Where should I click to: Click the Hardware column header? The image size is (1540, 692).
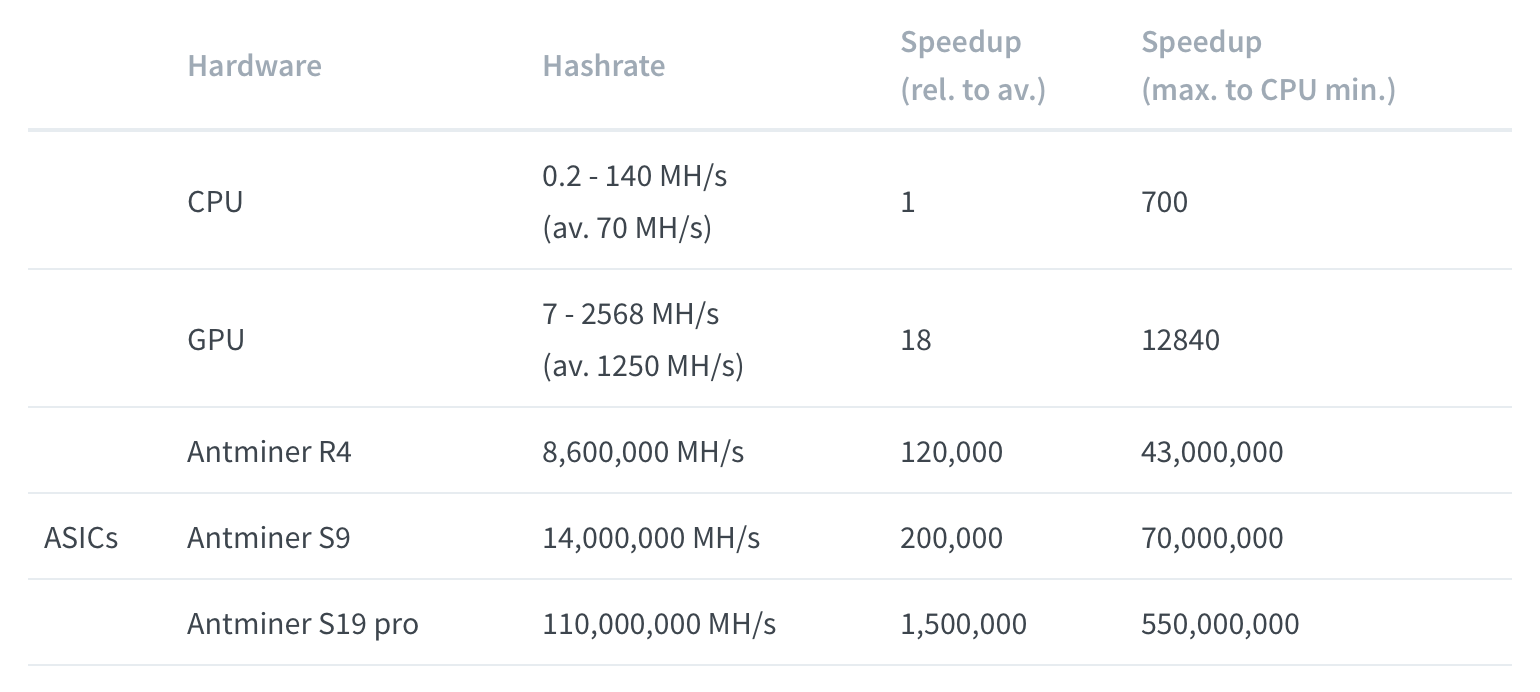(x=254, y=66)
